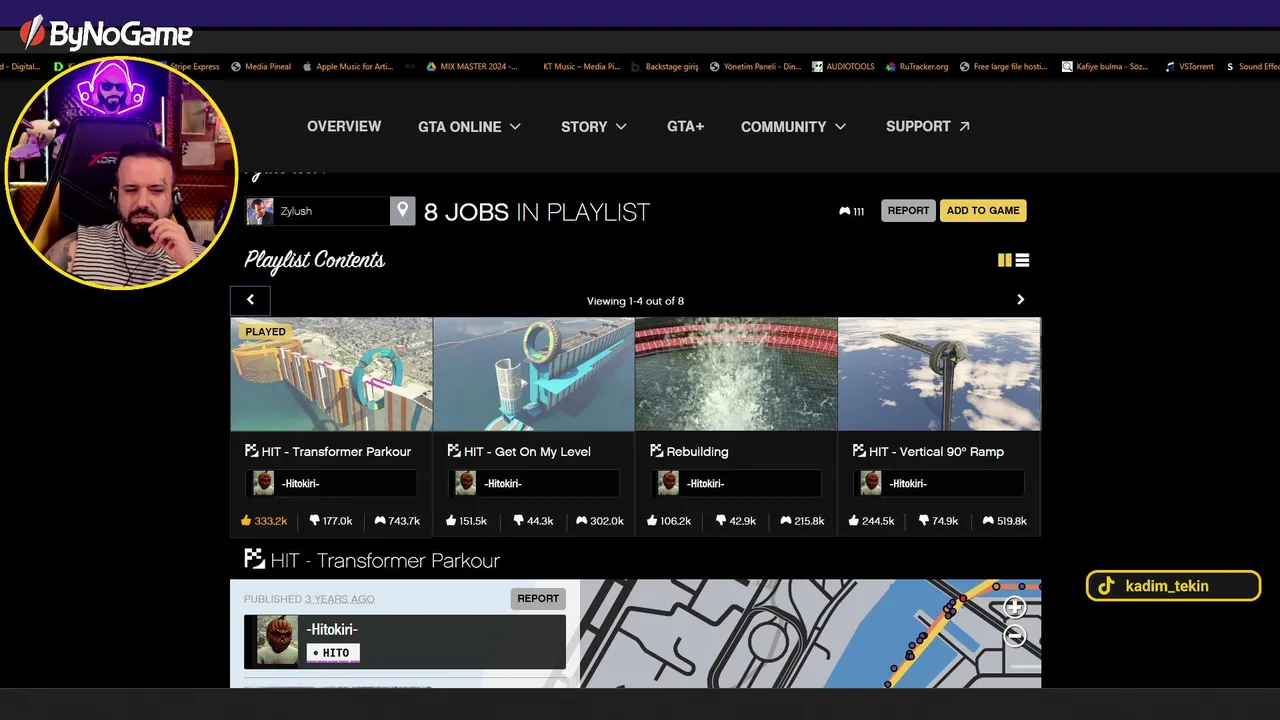Viewport: 1280px width, 720px height.
Task: Open the SUPPORT external link
Action: pos(927,126)
